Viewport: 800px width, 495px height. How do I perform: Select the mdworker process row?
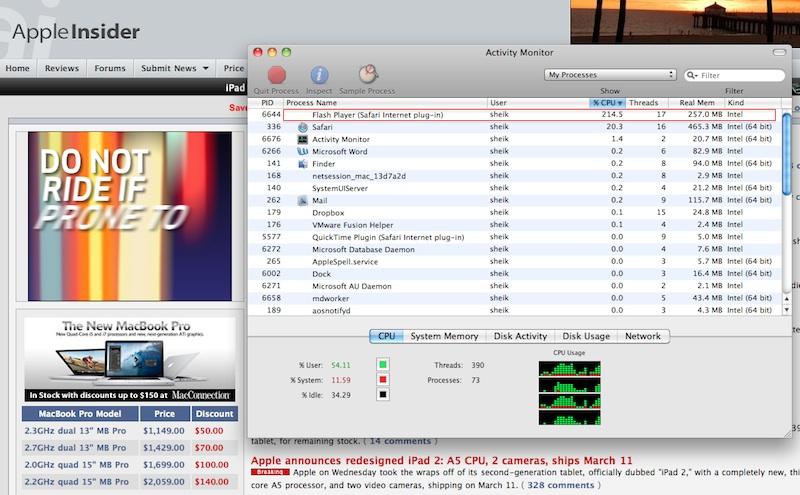515,299
